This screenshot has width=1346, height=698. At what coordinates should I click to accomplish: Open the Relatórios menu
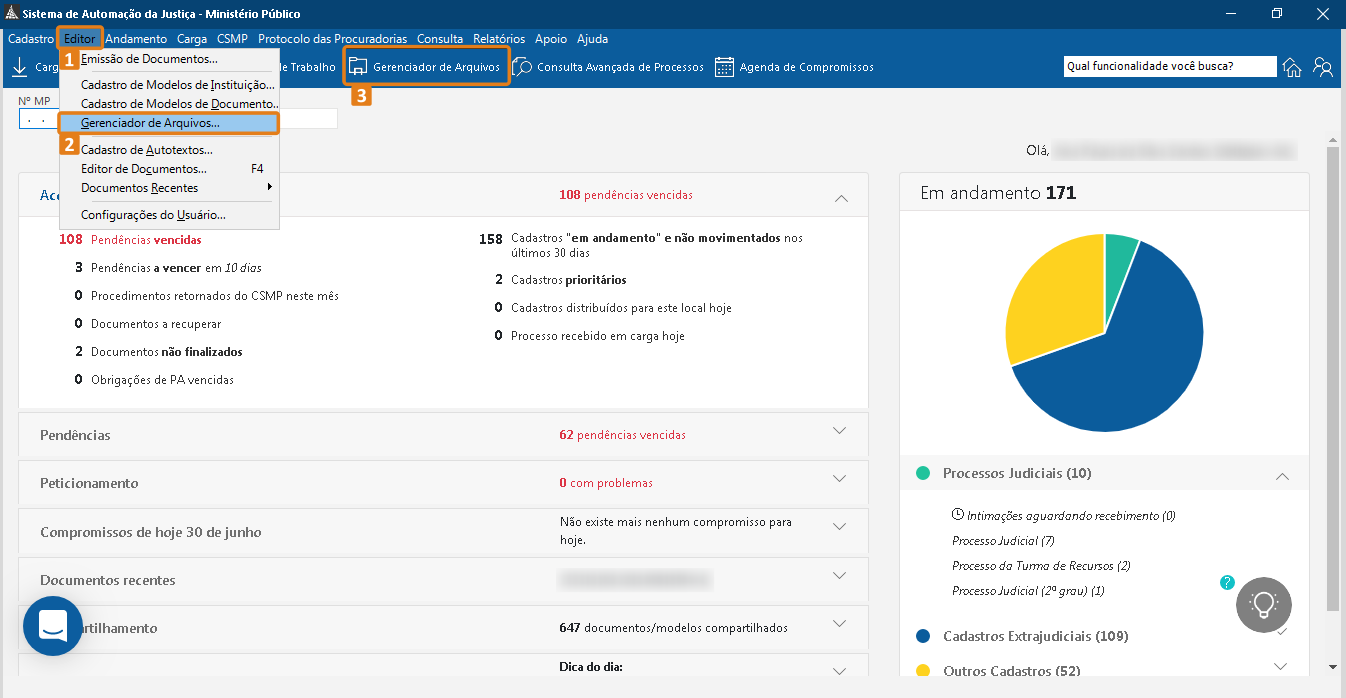click(x=499, y=39)
